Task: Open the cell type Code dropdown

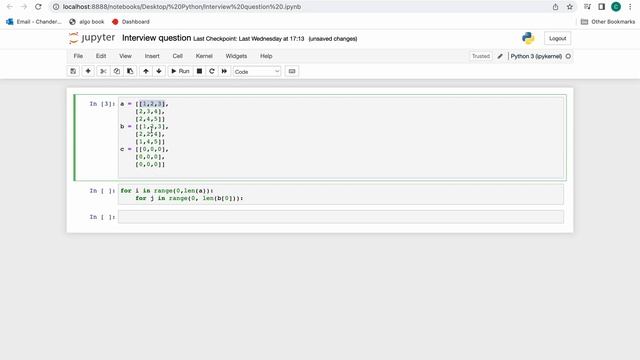Action: [x=257, y=71]
